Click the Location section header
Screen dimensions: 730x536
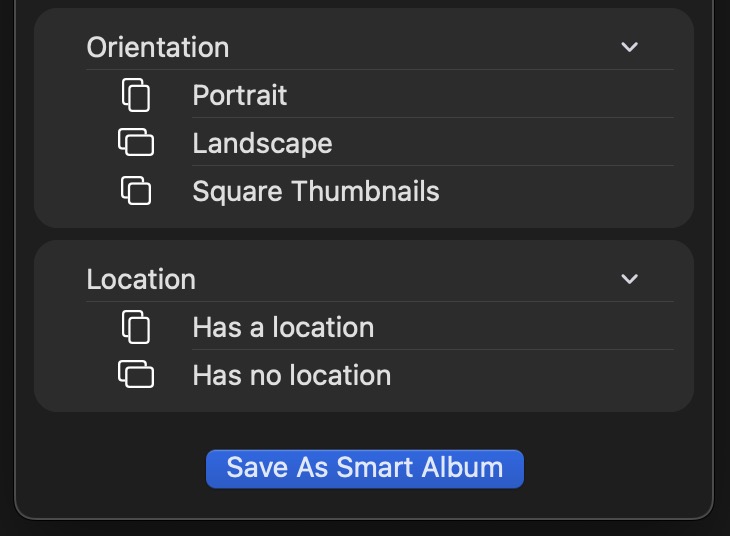(x=141, y=279)
